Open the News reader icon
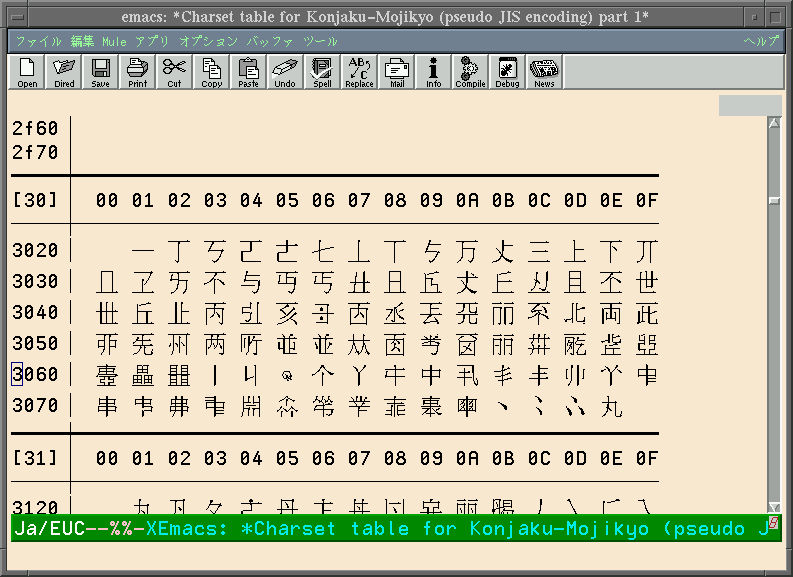Screen dimensions: 793x577 tap(544, 72)
